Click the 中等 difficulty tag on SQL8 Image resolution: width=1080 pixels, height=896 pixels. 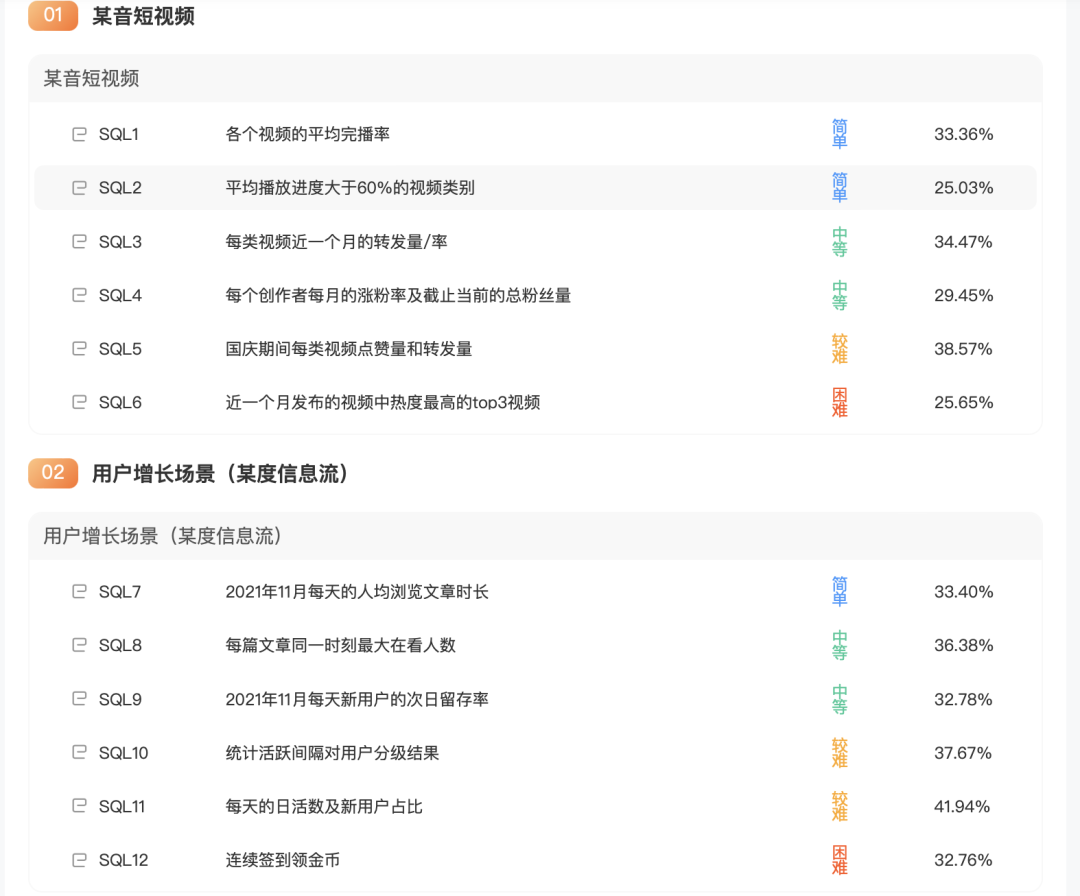click(840, 645)
